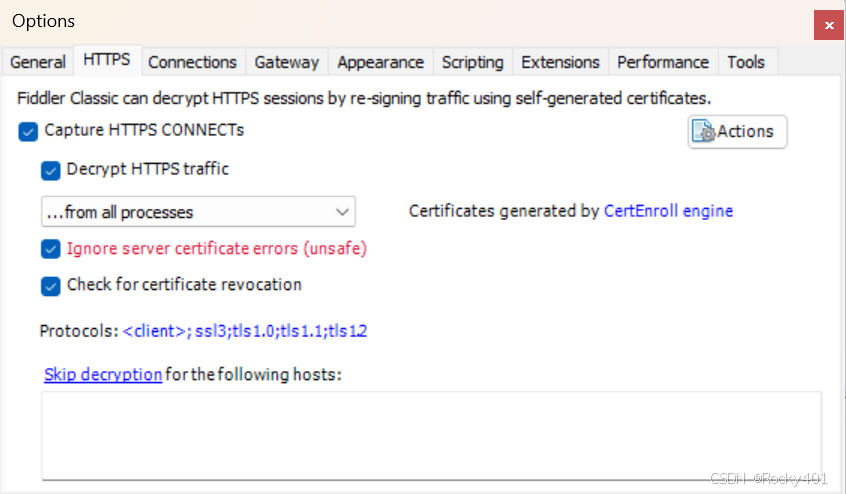846x494 pixels.
Task: Toggle Check for certificate revocation
Action: [x=51, y=286]
